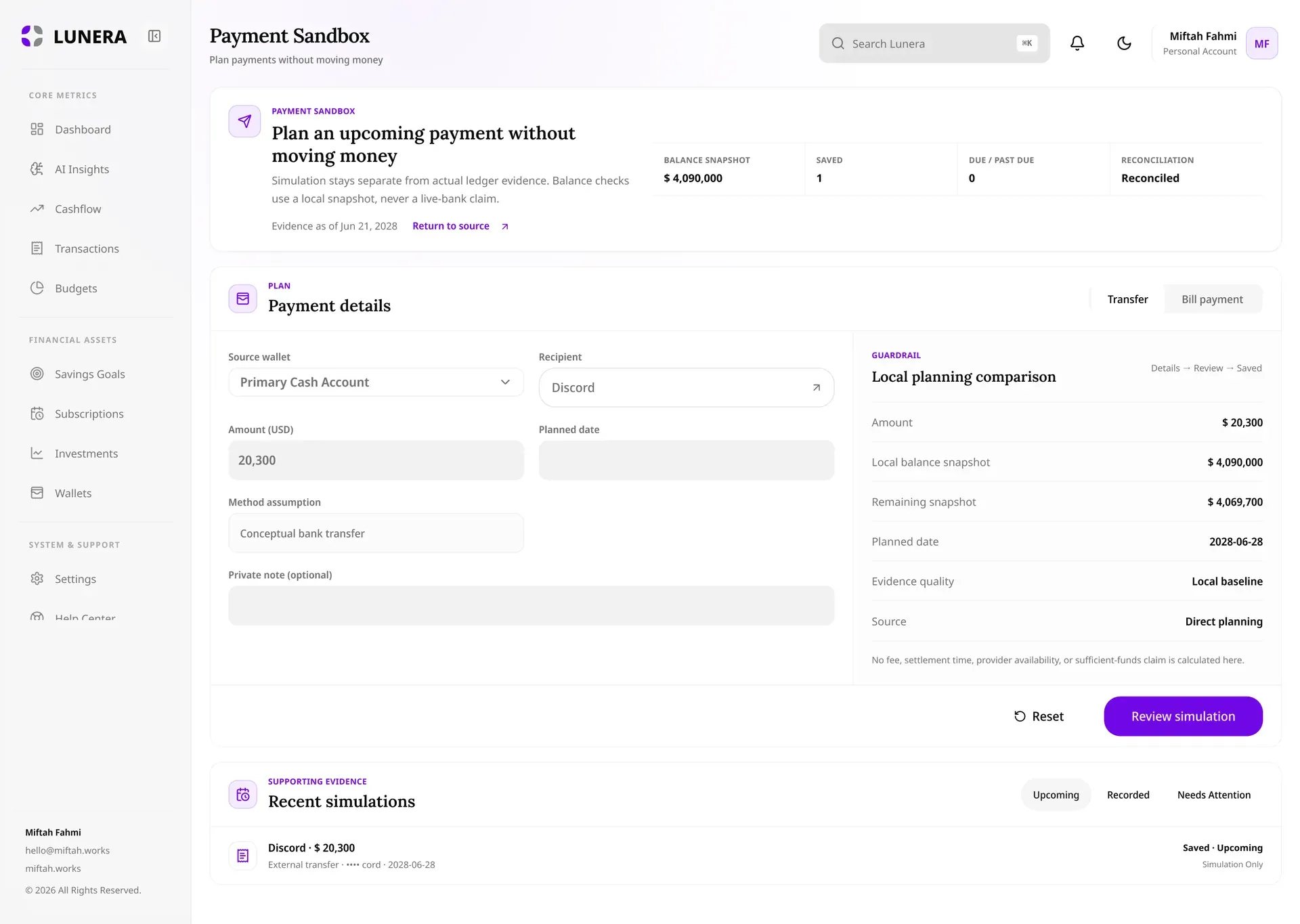Click the Saved · Upcoming status label
The image size is (1300, 924).
click(x=1222, y=848)
